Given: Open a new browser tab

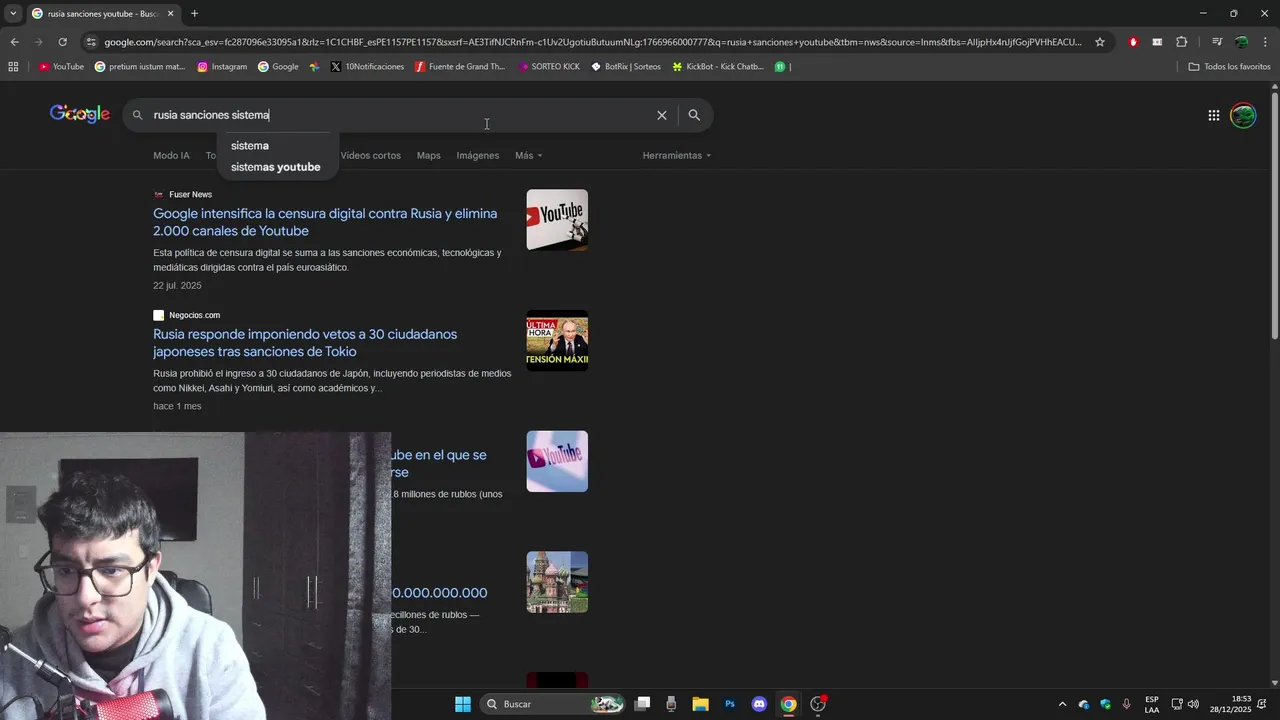Looking at the screenshot, I should (194, 13).
